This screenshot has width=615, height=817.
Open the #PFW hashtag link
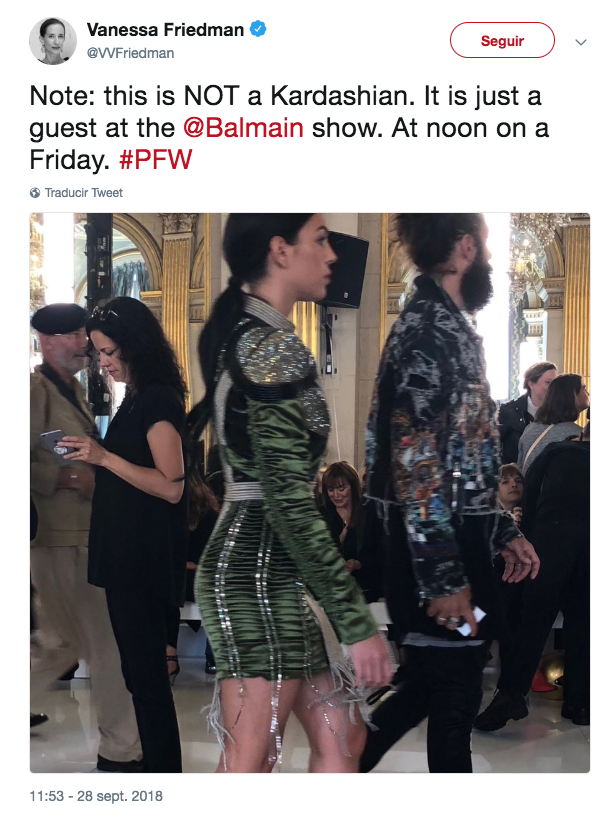tap(155, 159)
